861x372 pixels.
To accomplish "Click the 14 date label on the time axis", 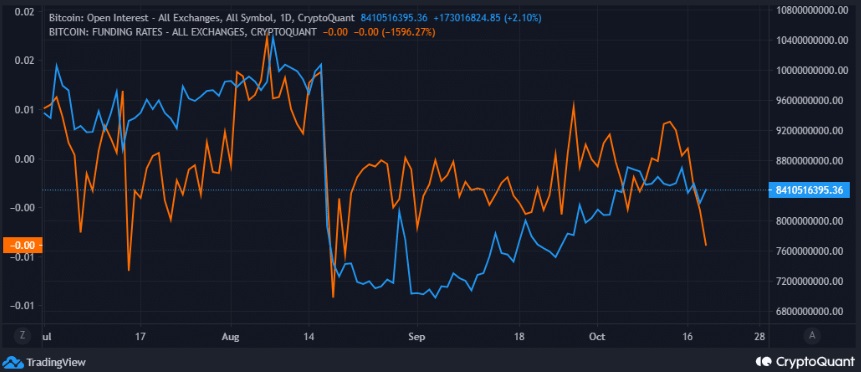I will pyautogui.click(x=310, y=336).
